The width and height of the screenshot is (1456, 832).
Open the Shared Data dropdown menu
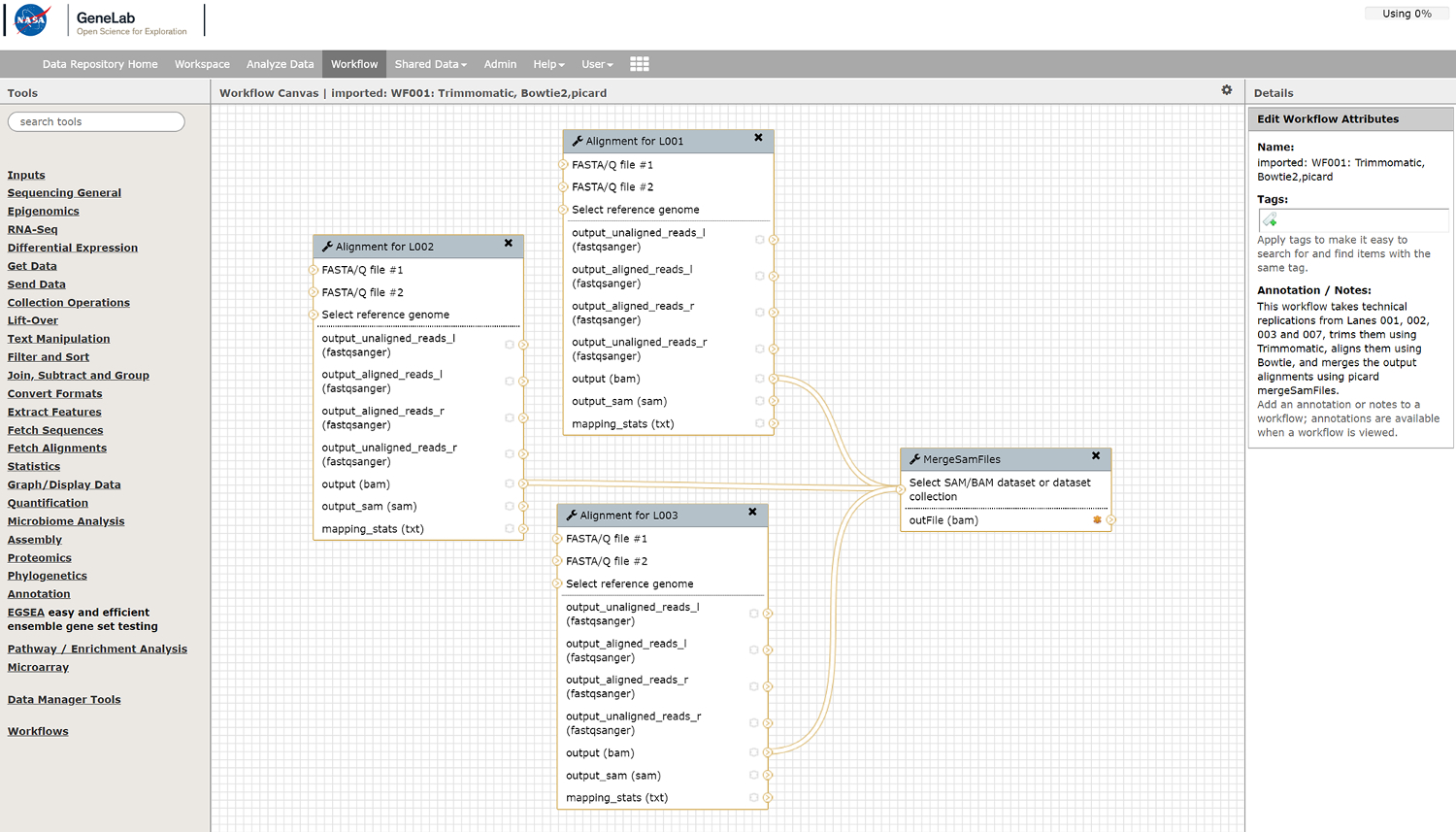[430, 64]
